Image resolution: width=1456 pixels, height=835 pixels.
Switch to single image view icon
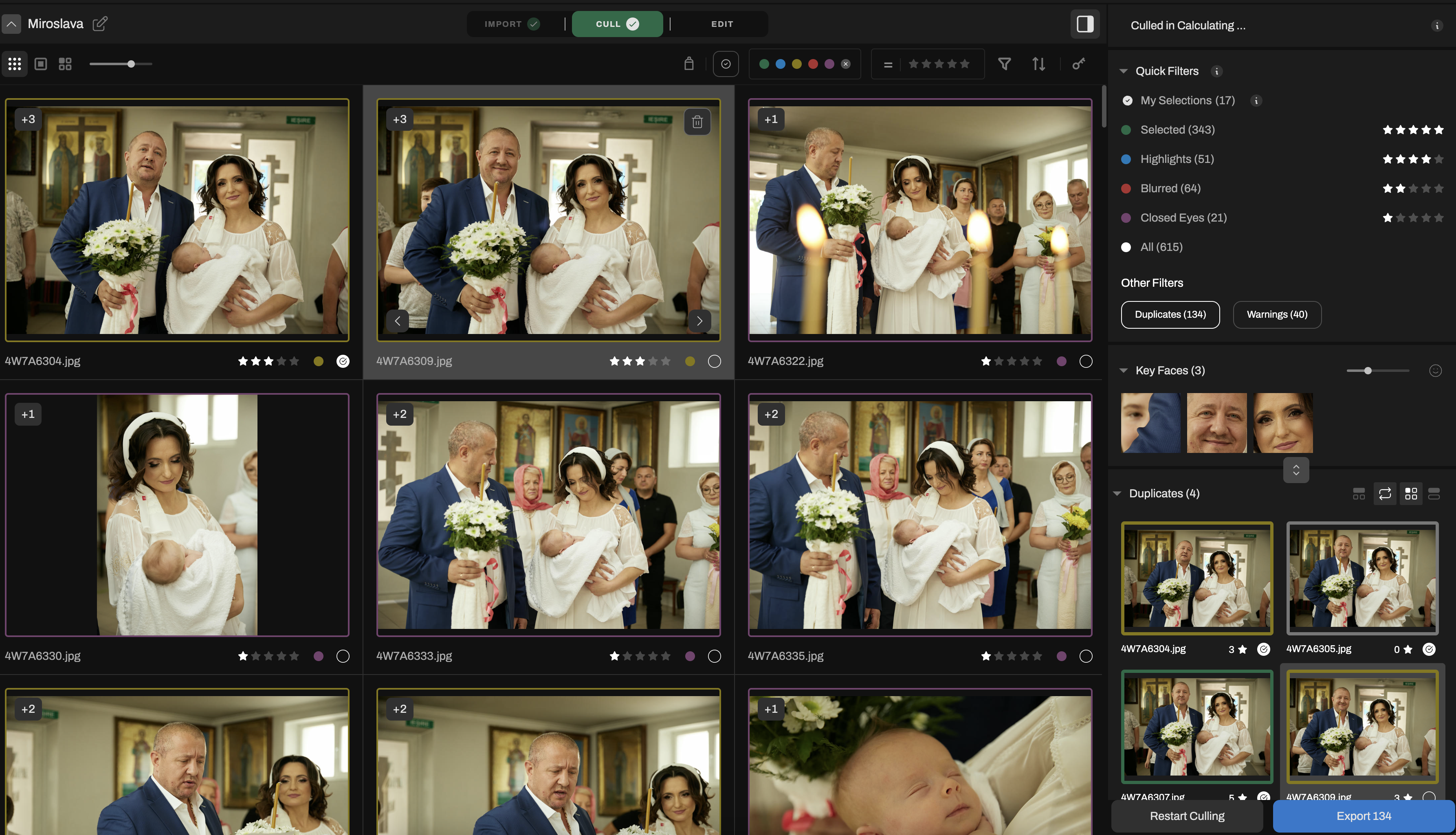coord(40,64)
